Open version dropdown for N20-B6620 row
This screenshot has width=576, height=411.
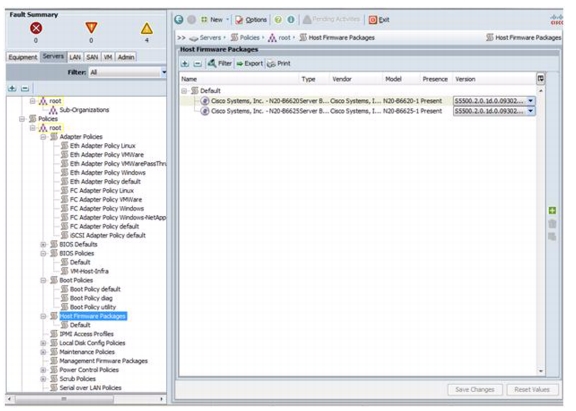(530, 101)
